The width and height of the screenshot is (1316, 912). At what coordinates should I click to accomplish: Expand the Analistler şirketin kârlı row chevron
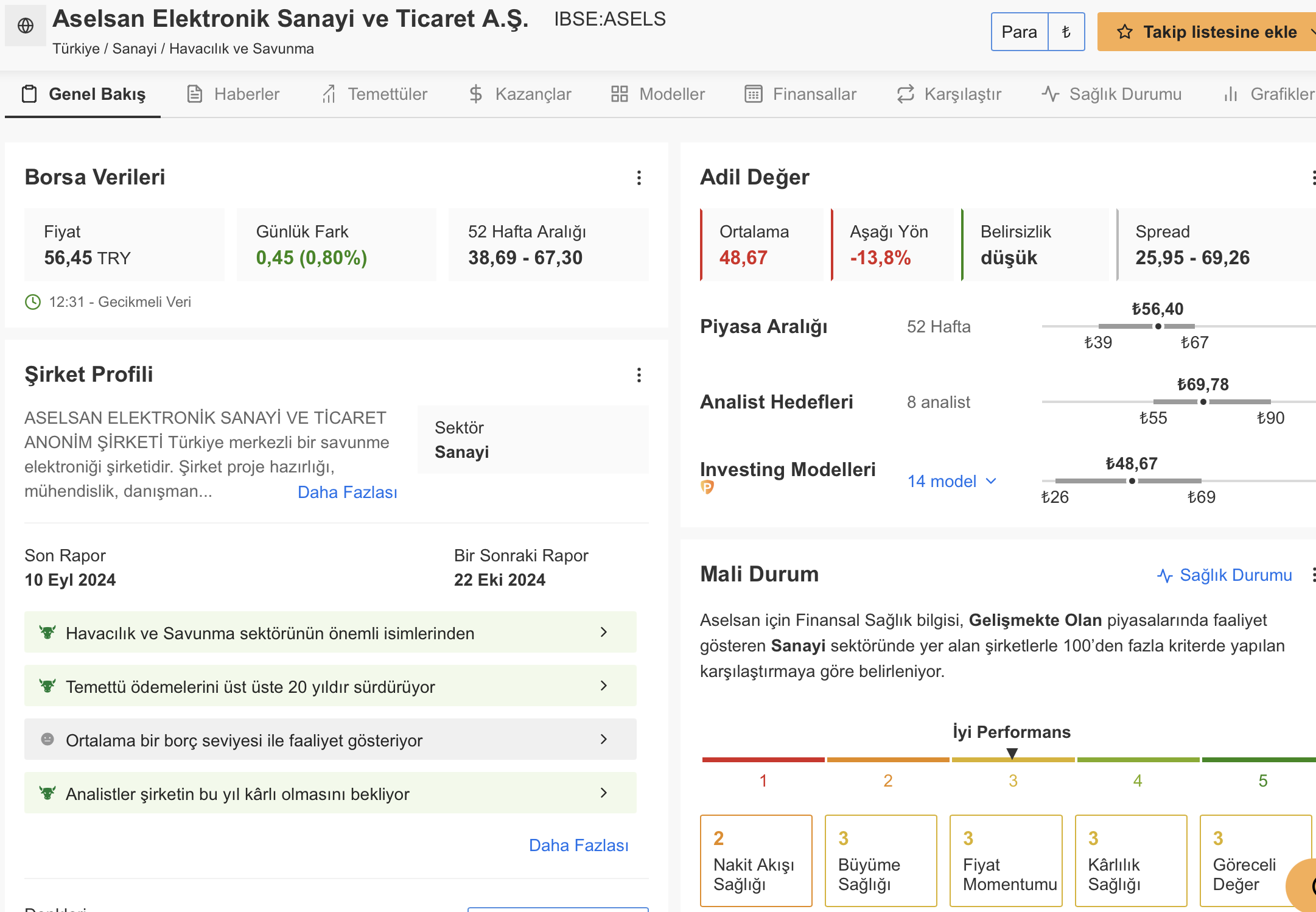(x=604, y=793)
